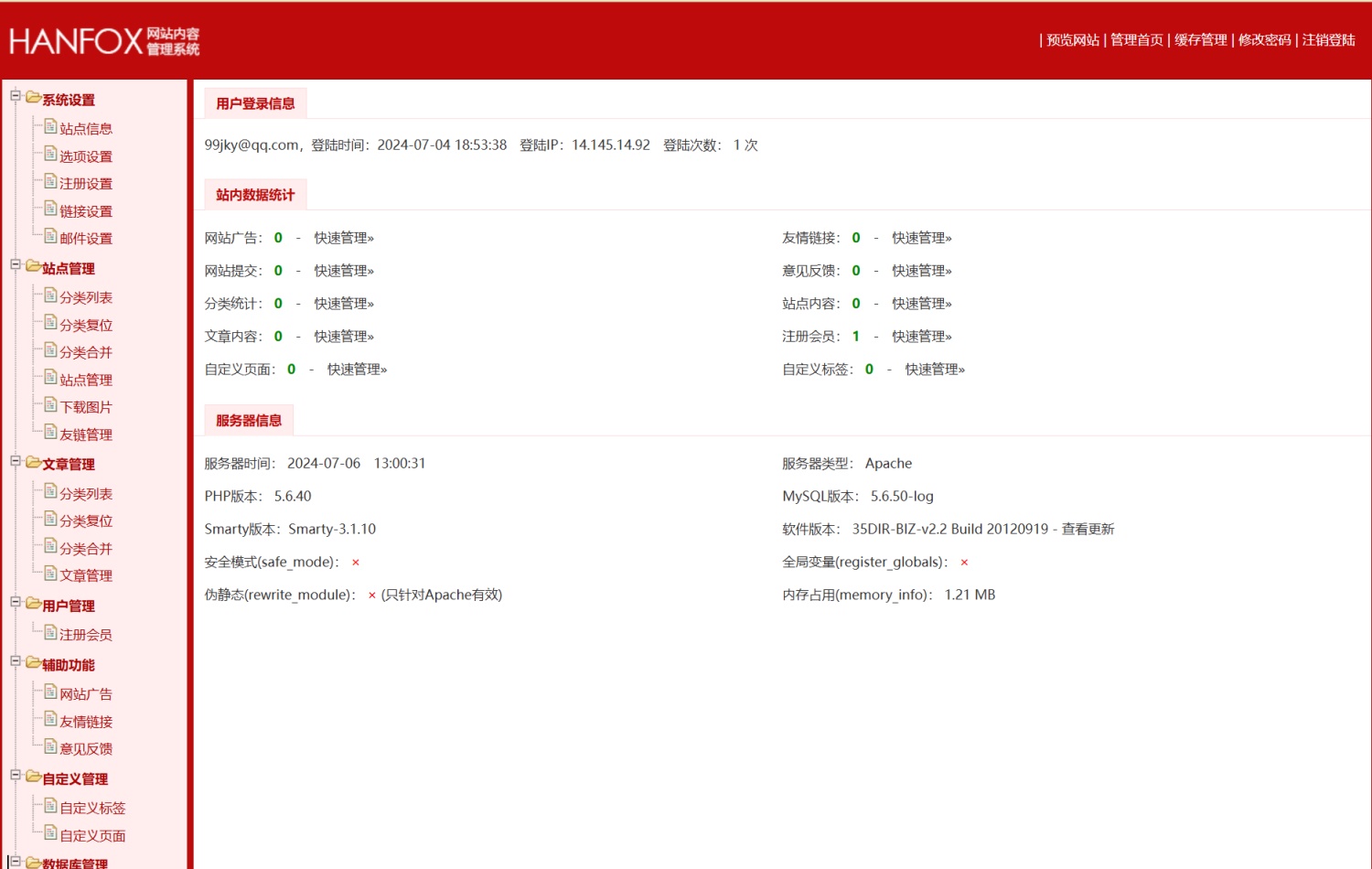This screenshot has width=1372, height=869.
Task: Open 邮件设置 in the sidebar
Action: [86, 239]
